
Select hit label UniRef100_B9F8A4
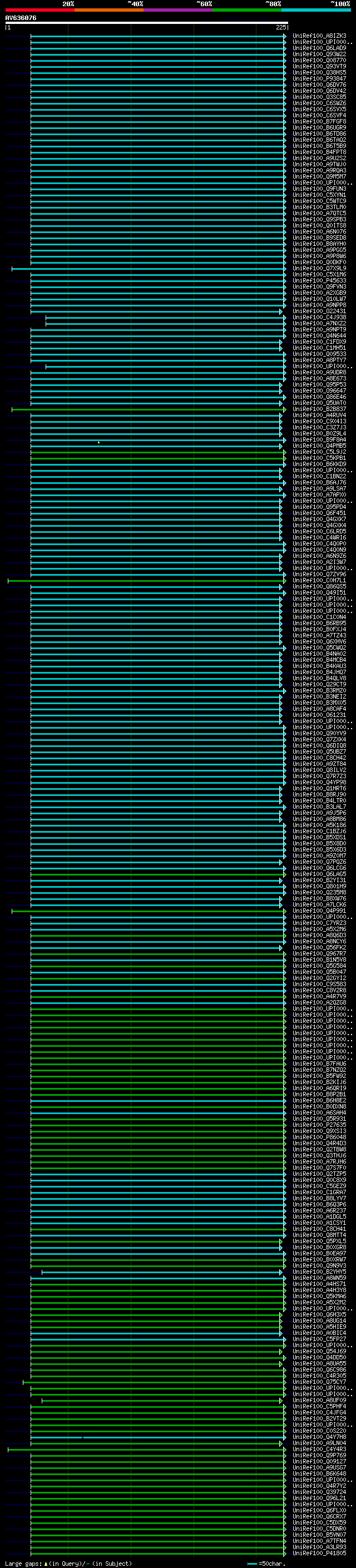tap(319, 439)
